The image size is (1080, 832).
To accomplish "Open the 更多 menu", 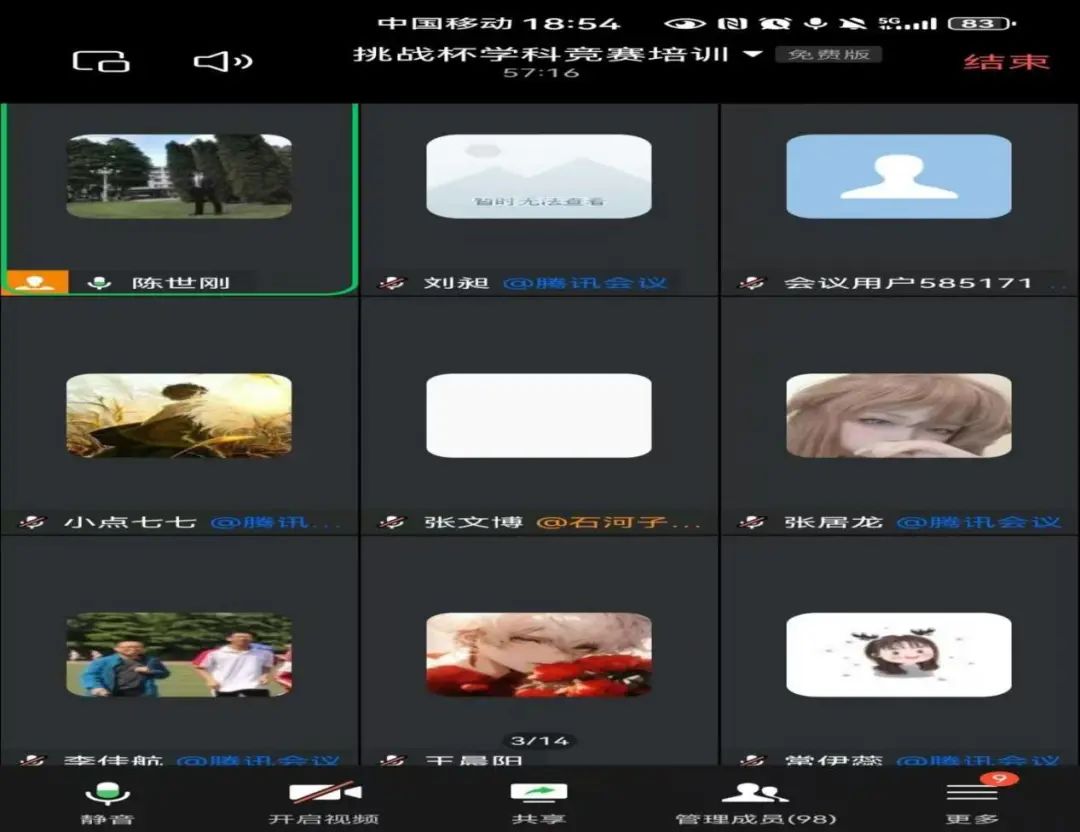I will [x=972, y=803].
